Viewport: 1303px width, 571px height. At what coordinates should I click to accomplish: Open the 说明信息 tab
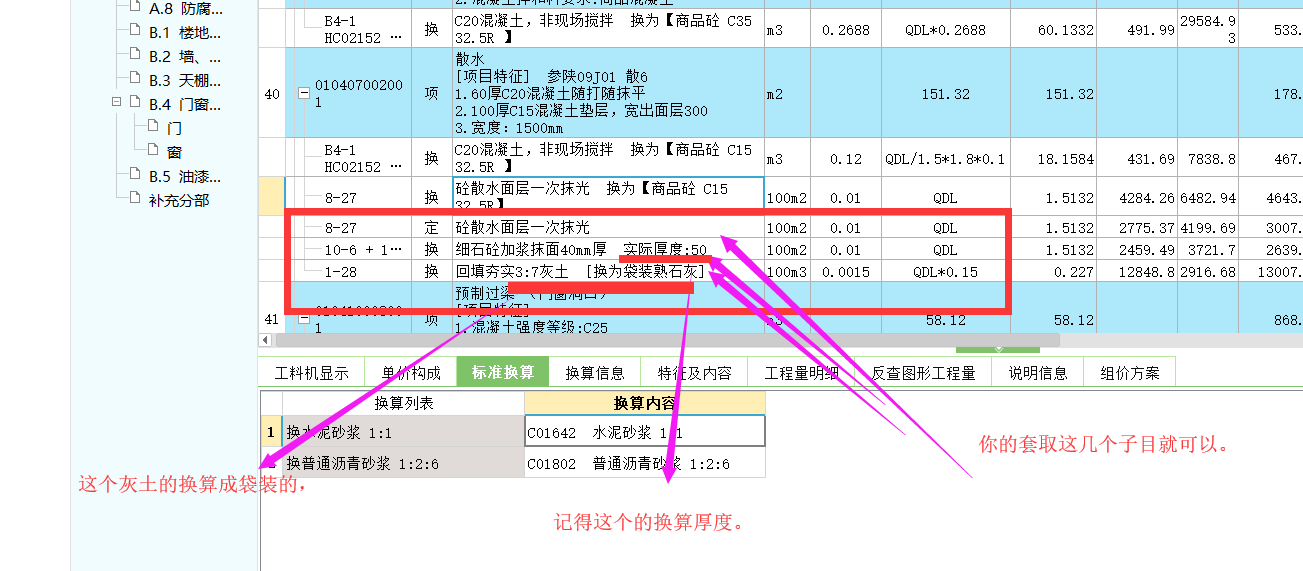coord(1038,373)
